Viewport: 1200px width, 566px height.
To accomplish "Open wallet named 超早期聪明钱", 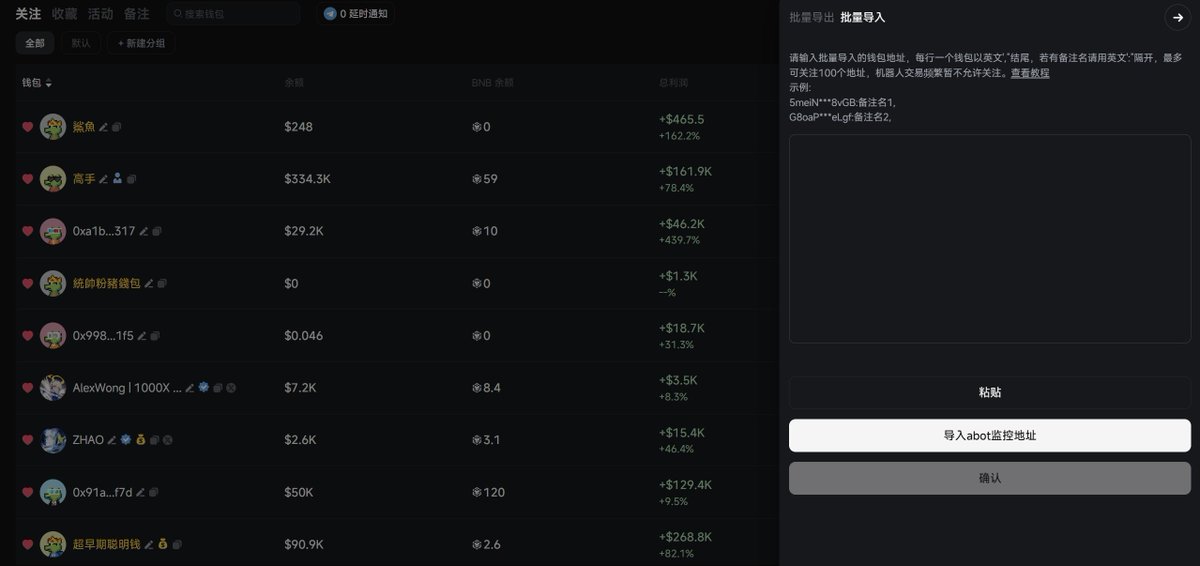I will pos(106,545).
